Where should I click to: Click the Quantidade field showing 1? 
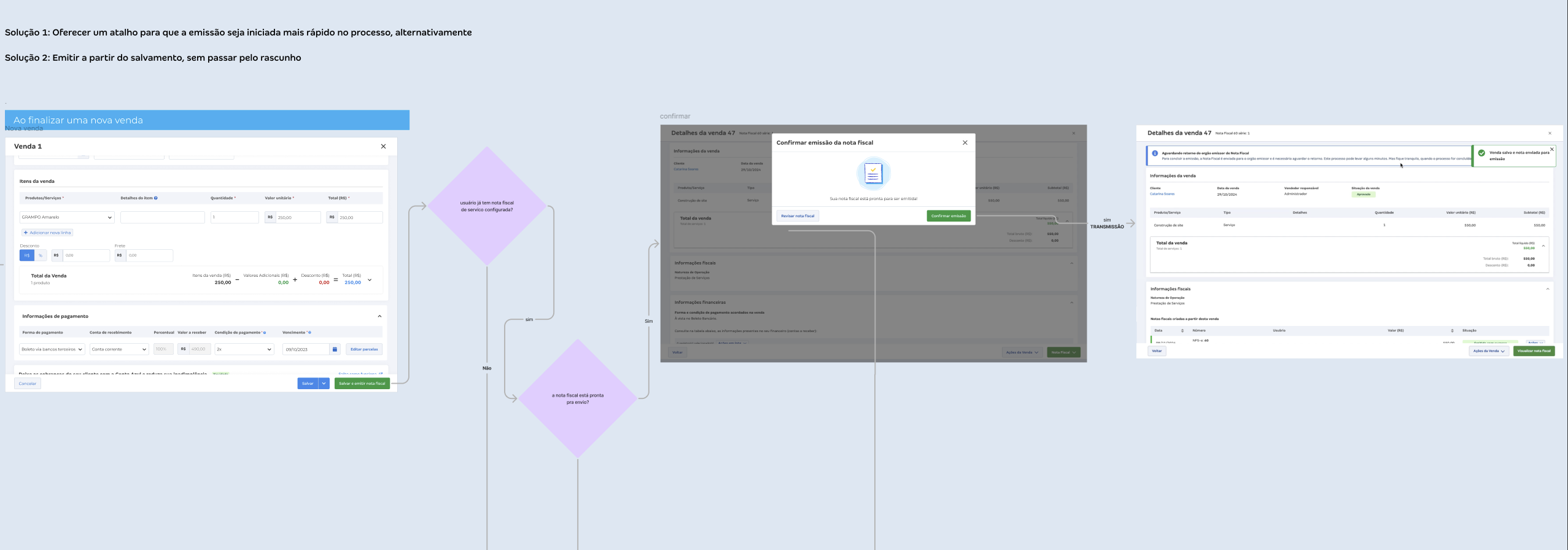(x=235, y=217)
